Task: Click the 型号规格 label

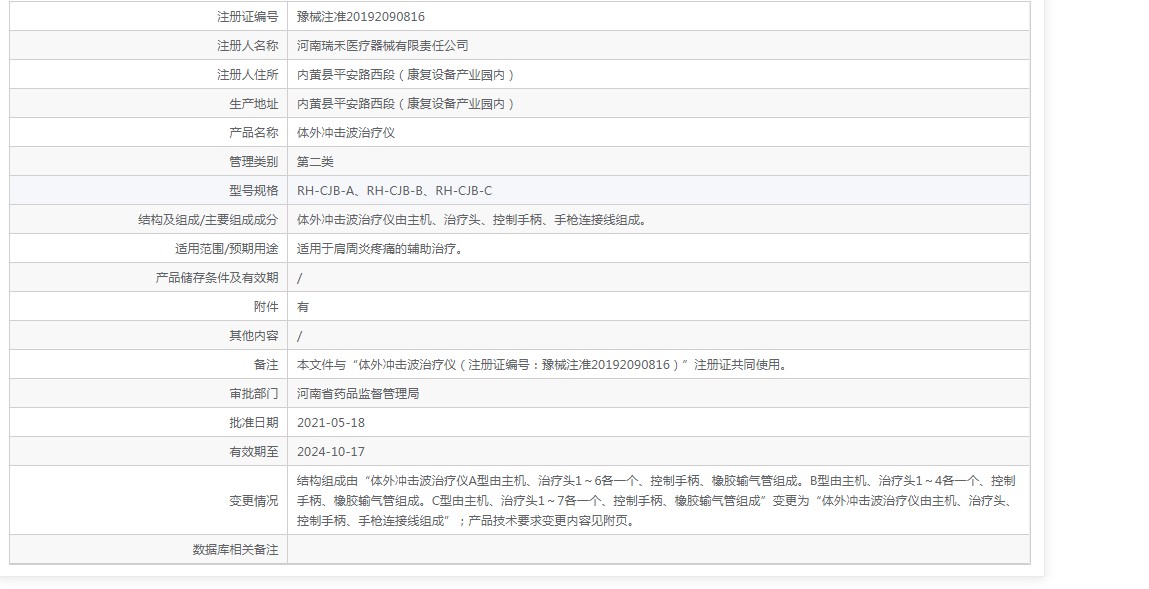Action: pyautogui.click(x=254, y=190)
